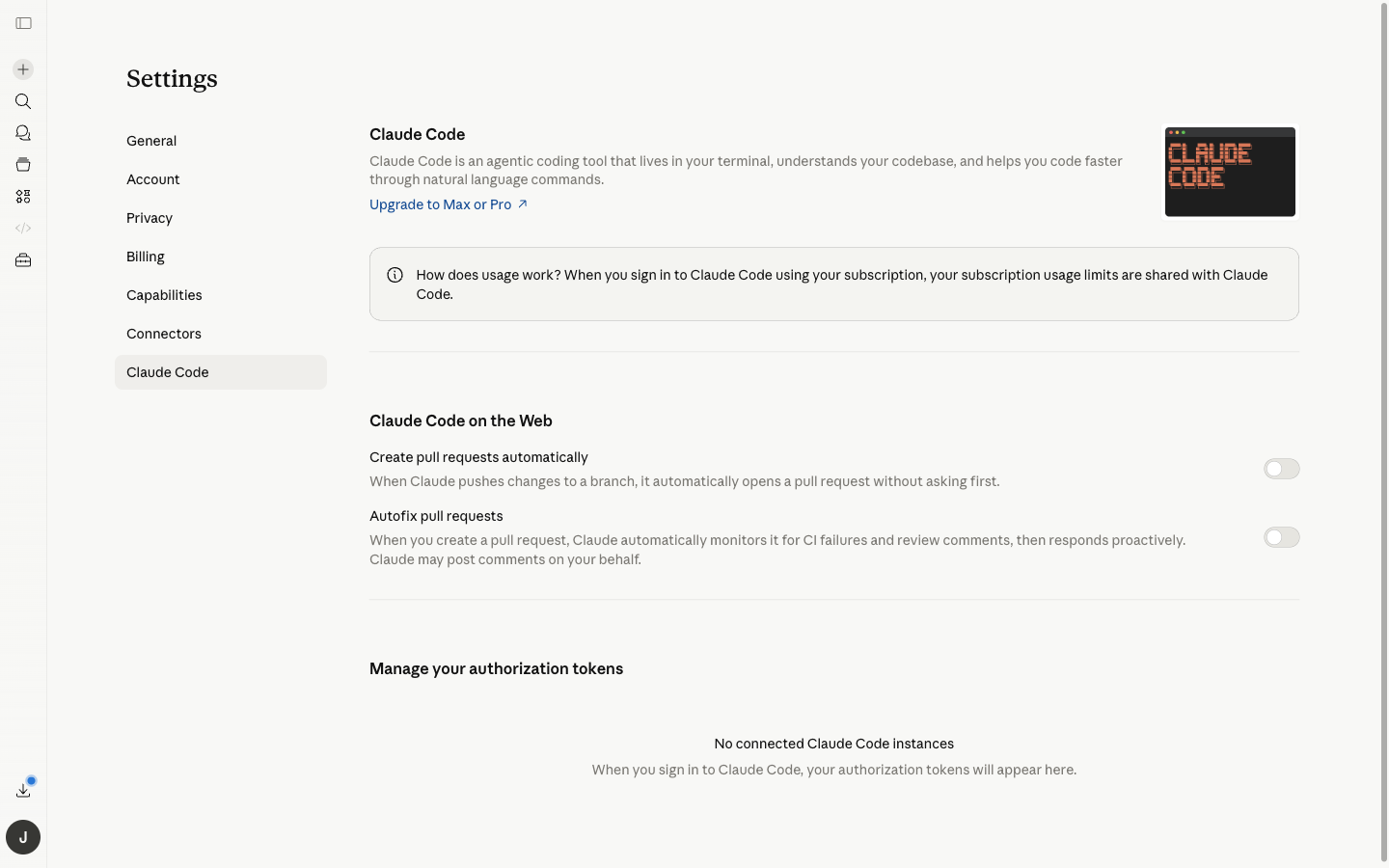Go to the Capabilities settings tab
1389x868 pixels.
[x=164, y=294]
